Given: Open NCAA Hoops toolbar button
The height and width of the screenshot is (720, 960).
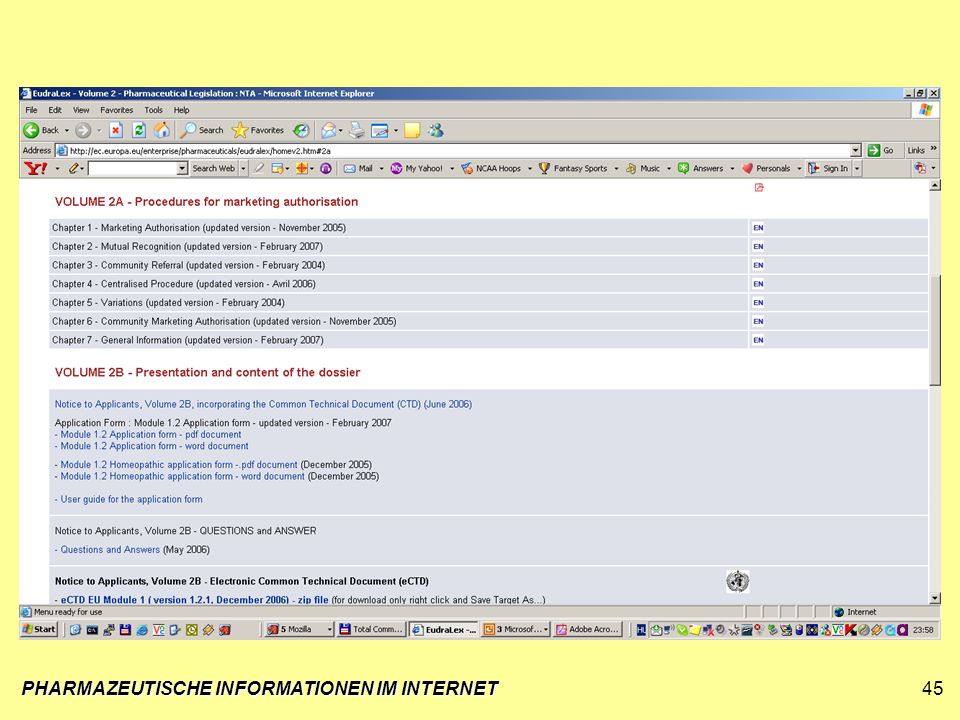Looking at the screenshot, I should tap(491, 168).
